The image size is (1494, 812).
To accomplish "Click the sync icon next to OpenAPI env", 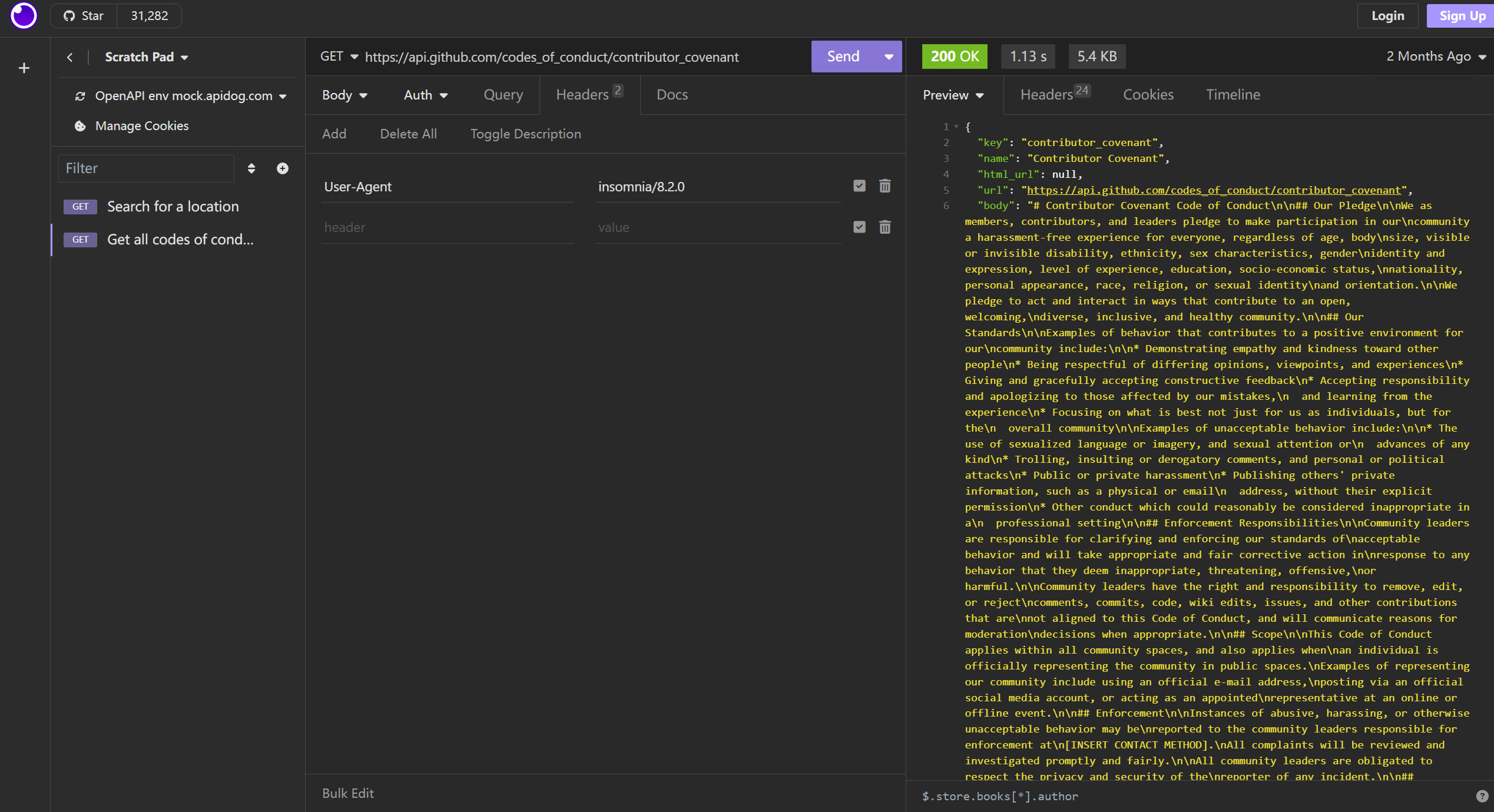I will coord(80,96).
